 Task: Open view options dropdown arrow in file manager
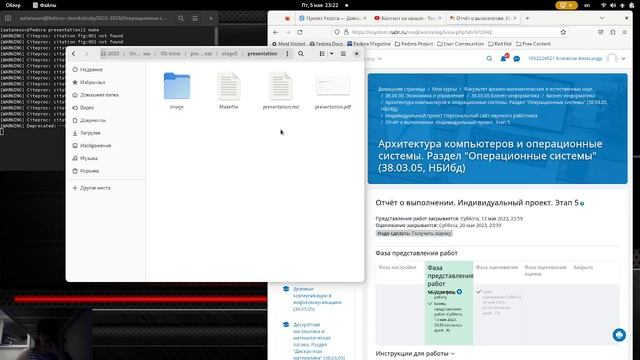click(x=331, y=53)
